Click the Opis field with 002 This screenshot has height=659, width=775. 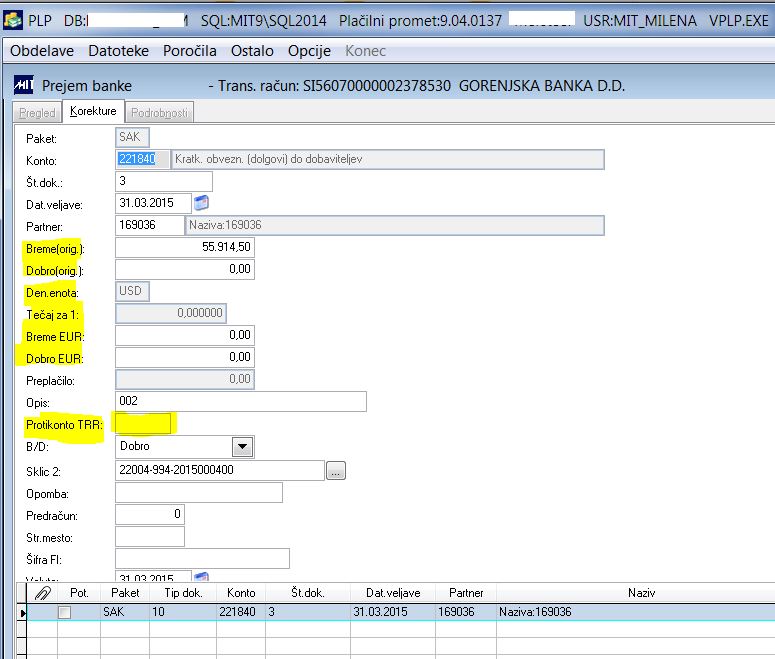[241, 401]
